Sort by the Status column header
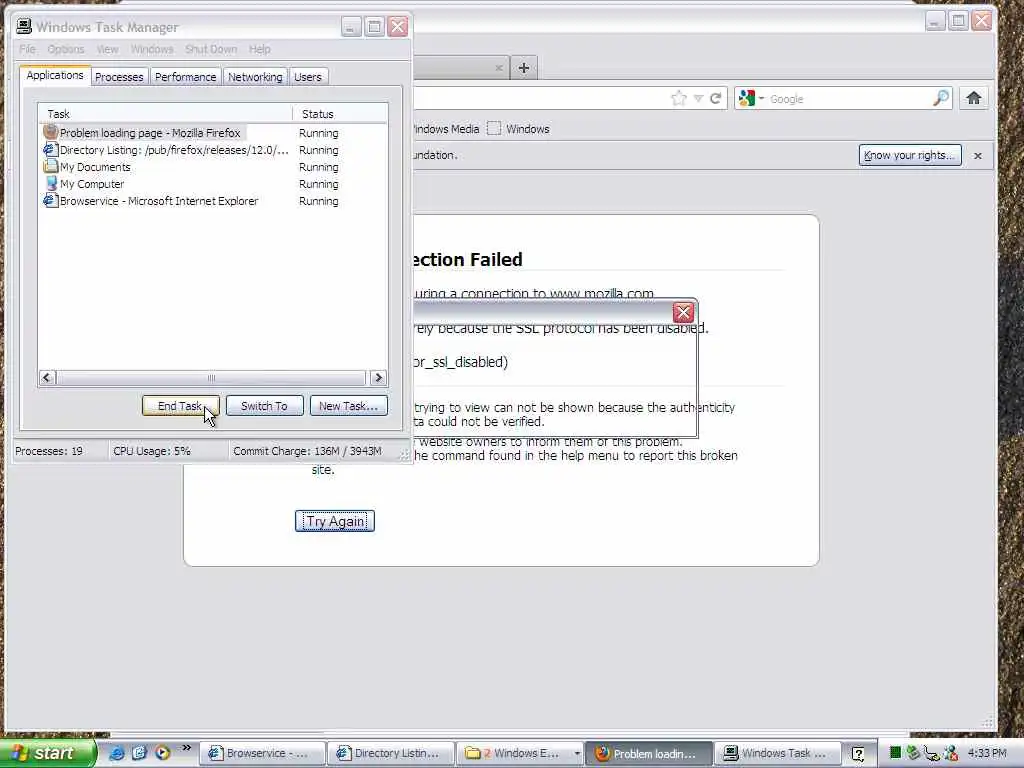The width and height of the screenshot is (1024, 768). (x=340, y=114)
